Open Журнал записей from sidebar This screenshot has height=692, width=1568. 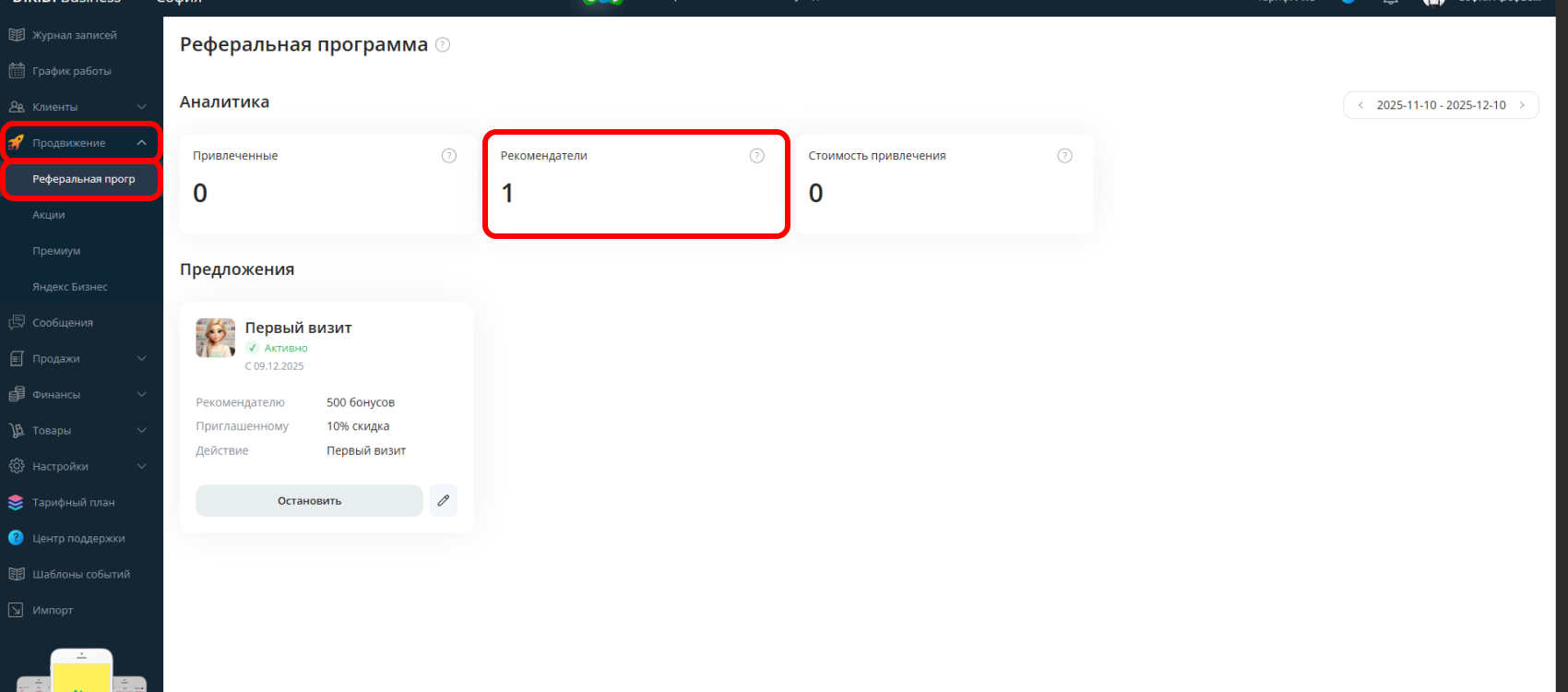tap(74, 35)
